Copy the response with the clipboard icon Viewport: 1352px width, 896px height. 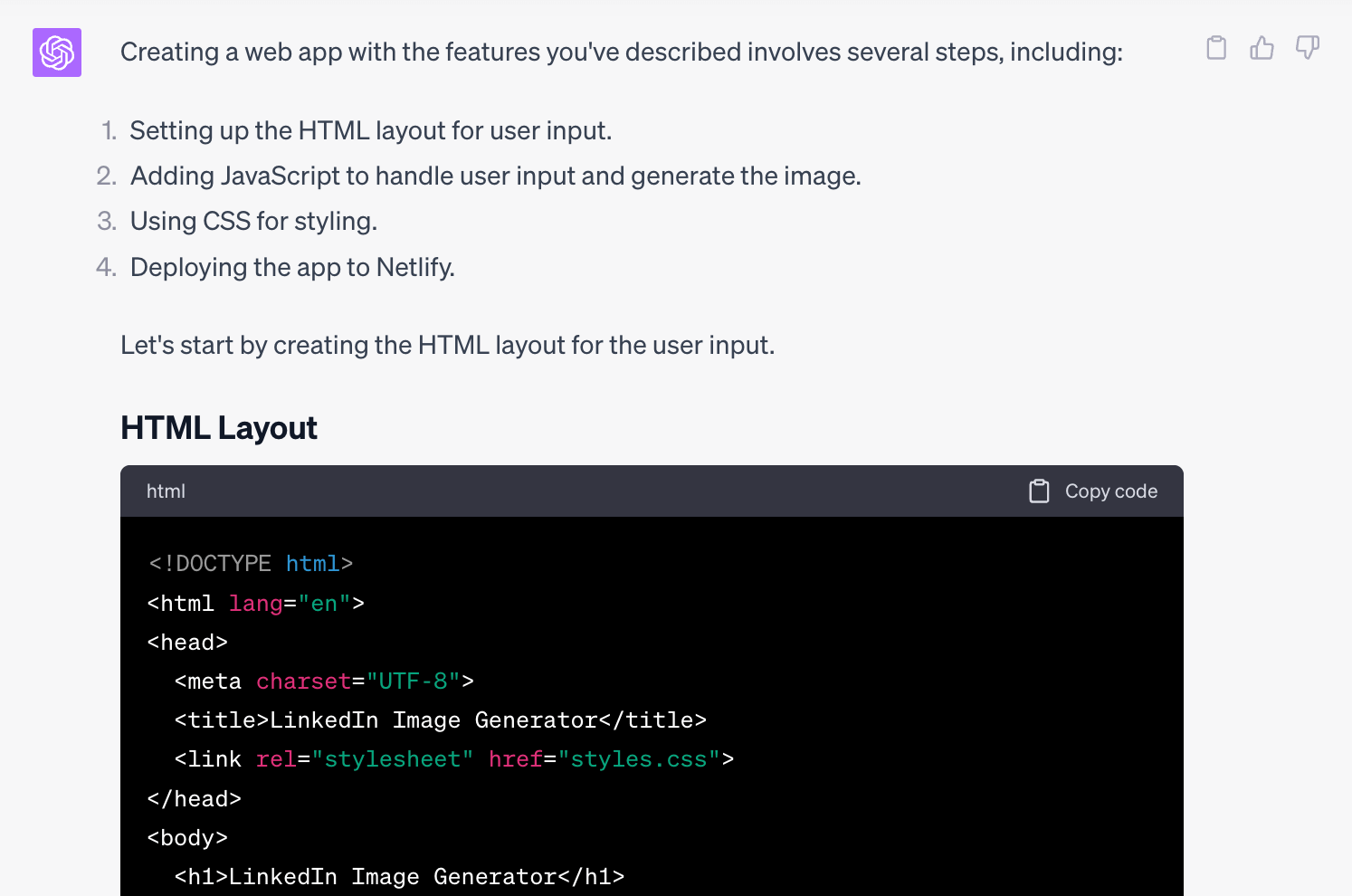[1216, 48]
